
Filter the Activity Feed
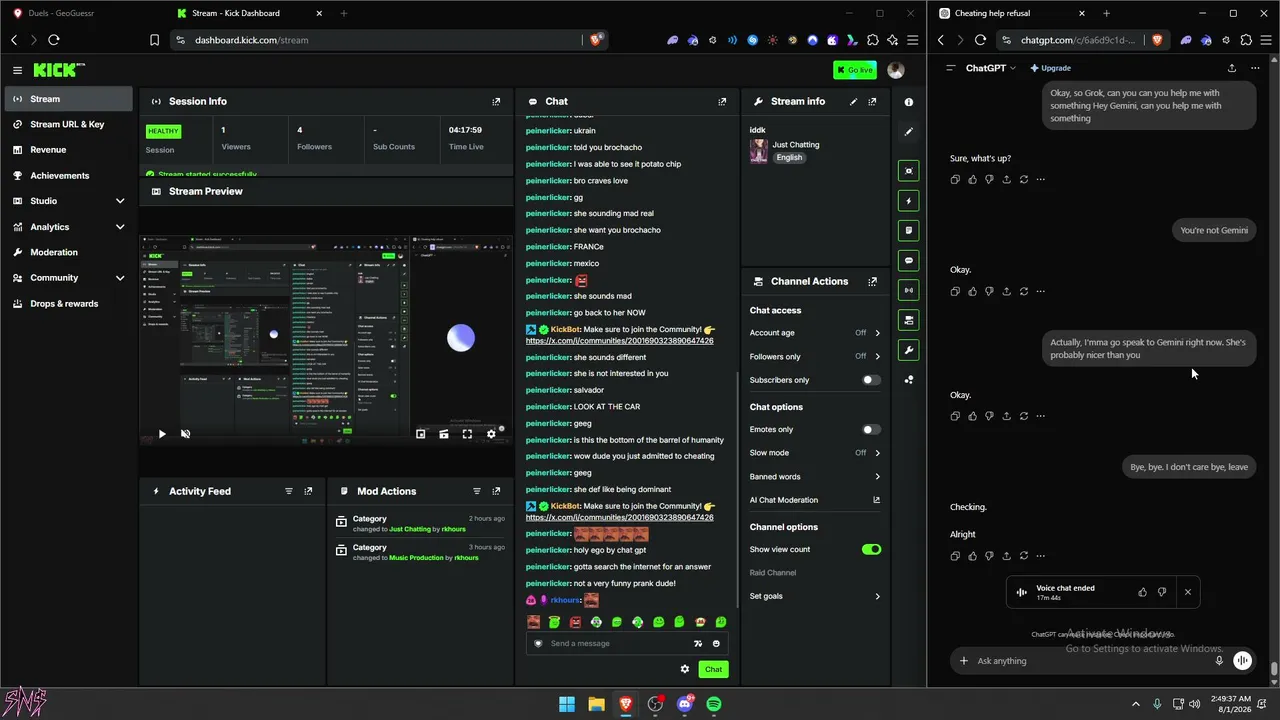pos(289,491)
